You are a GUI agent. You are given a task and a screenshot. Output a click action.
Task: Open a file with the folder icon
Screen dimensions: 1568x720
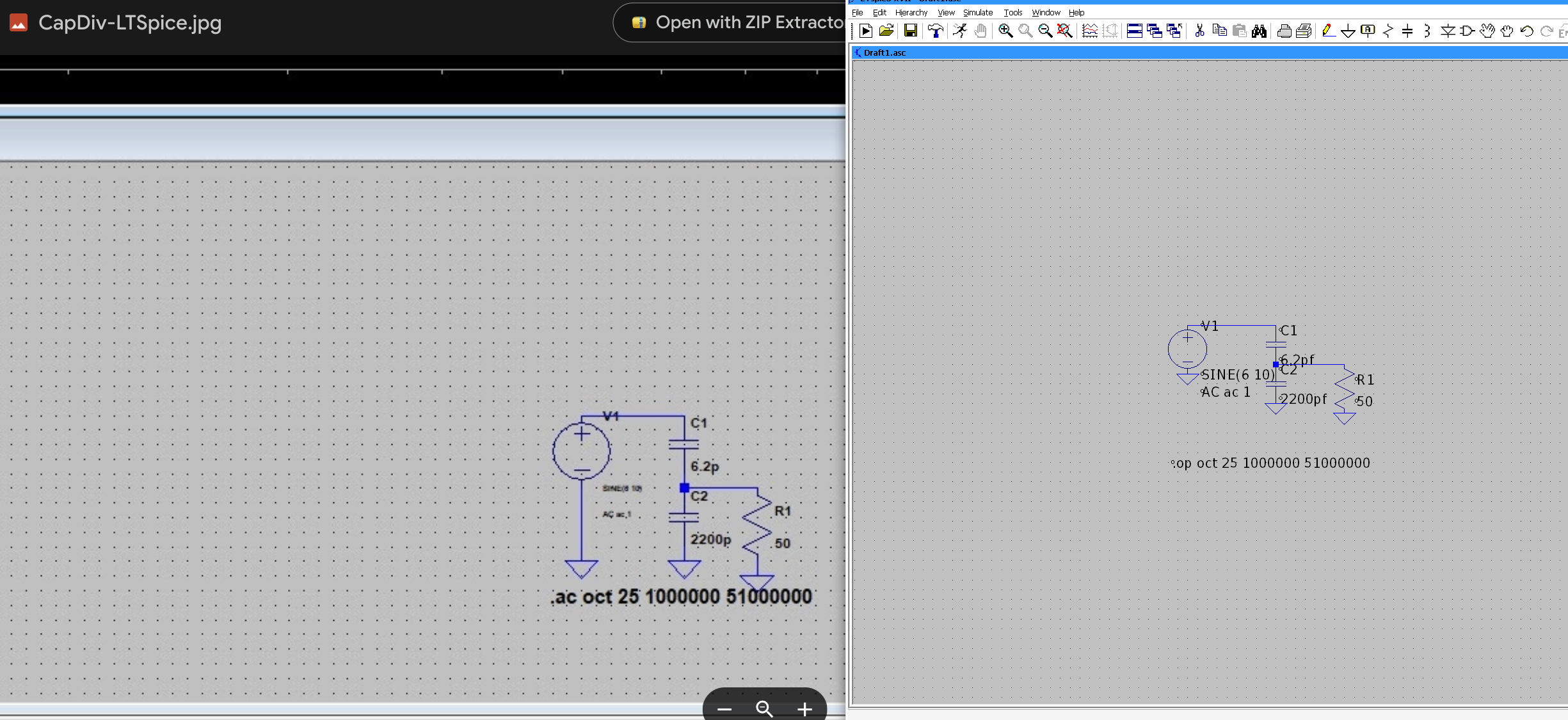[x=886, y=31]
